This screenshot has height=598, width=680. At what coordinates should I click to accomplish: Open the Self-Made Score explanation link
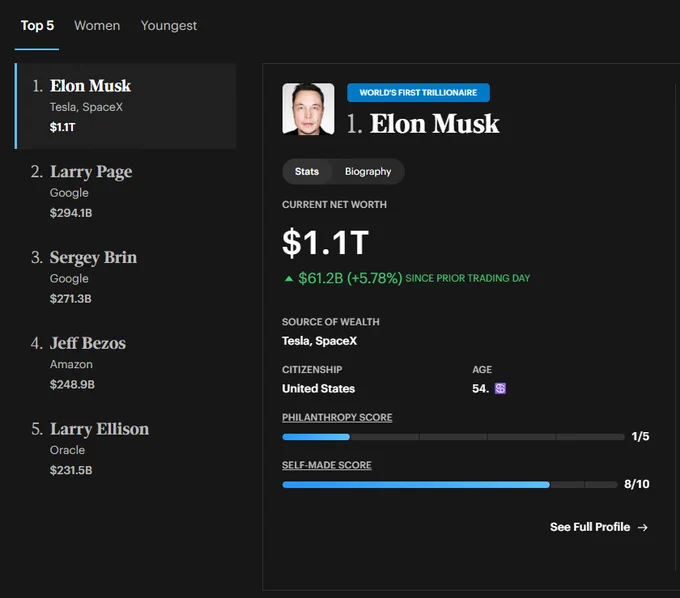[x=327, y=465]
